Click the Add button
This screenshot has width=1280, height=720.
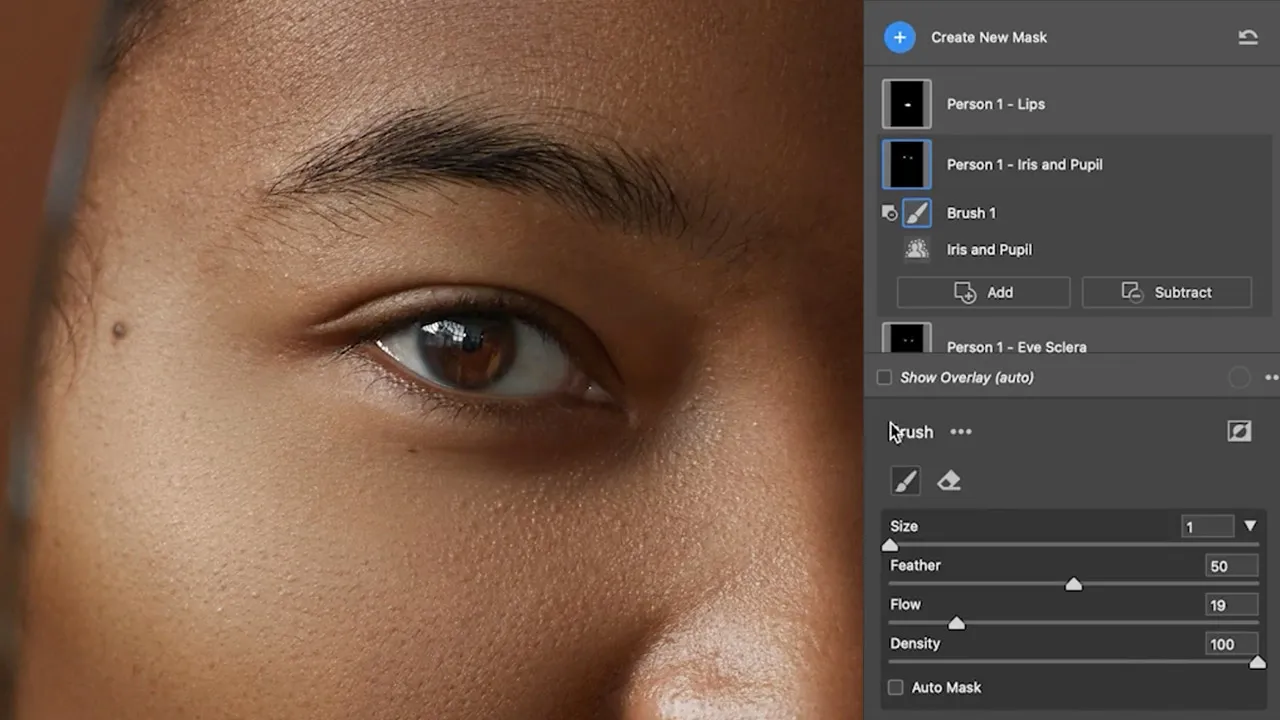pyautogui.click(x=983, y=292)
